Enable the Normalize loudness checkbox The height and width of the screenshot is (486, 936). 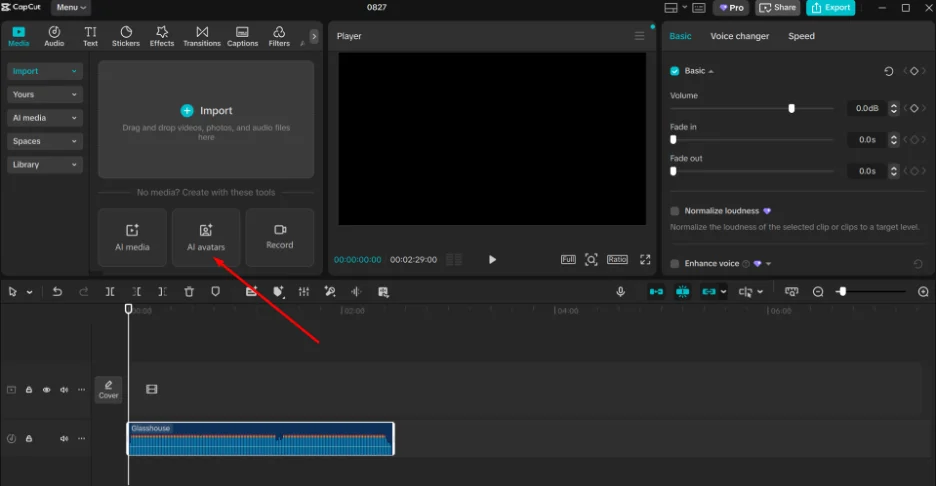click(675, 211)
